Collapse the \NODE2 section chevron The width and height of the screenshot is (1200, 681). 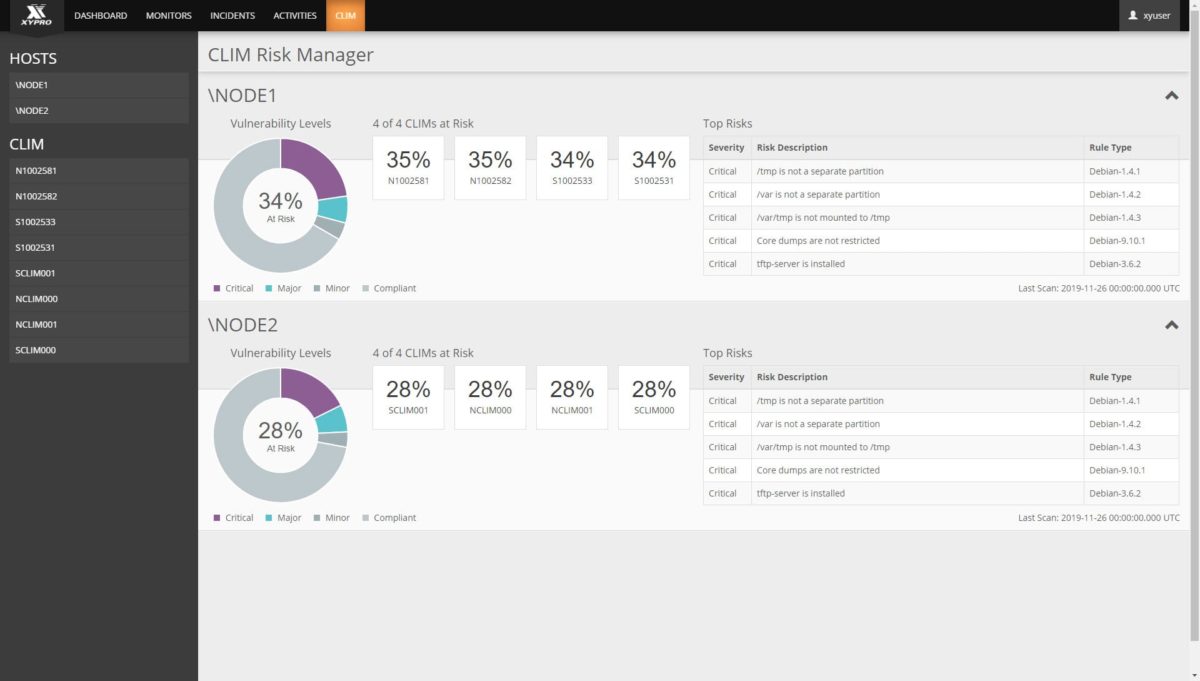(1171, 325)
